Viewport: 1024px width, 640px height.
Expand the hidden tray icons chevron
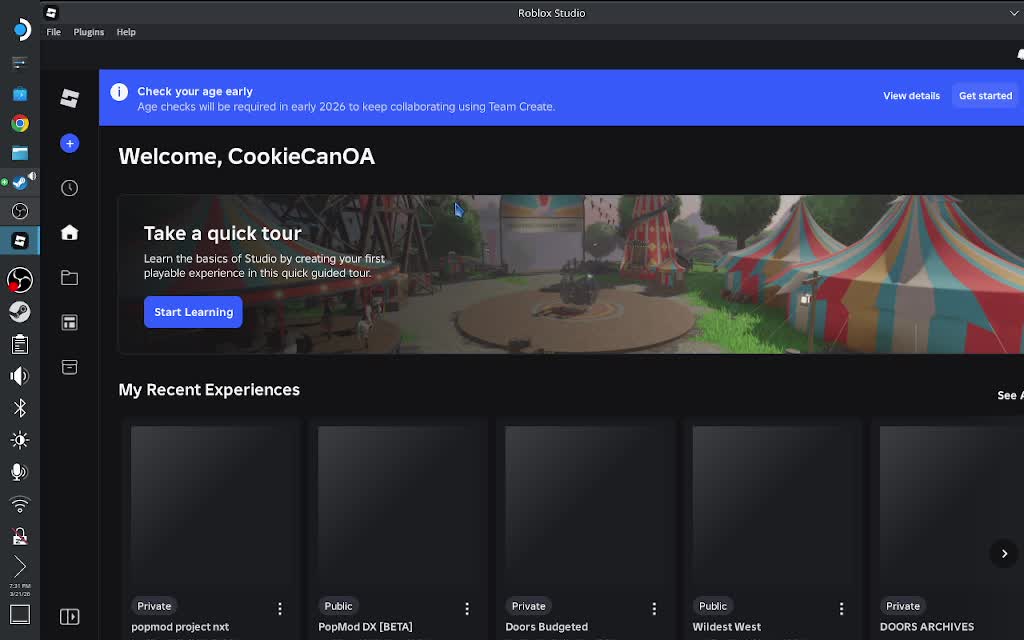coord(19,566)
